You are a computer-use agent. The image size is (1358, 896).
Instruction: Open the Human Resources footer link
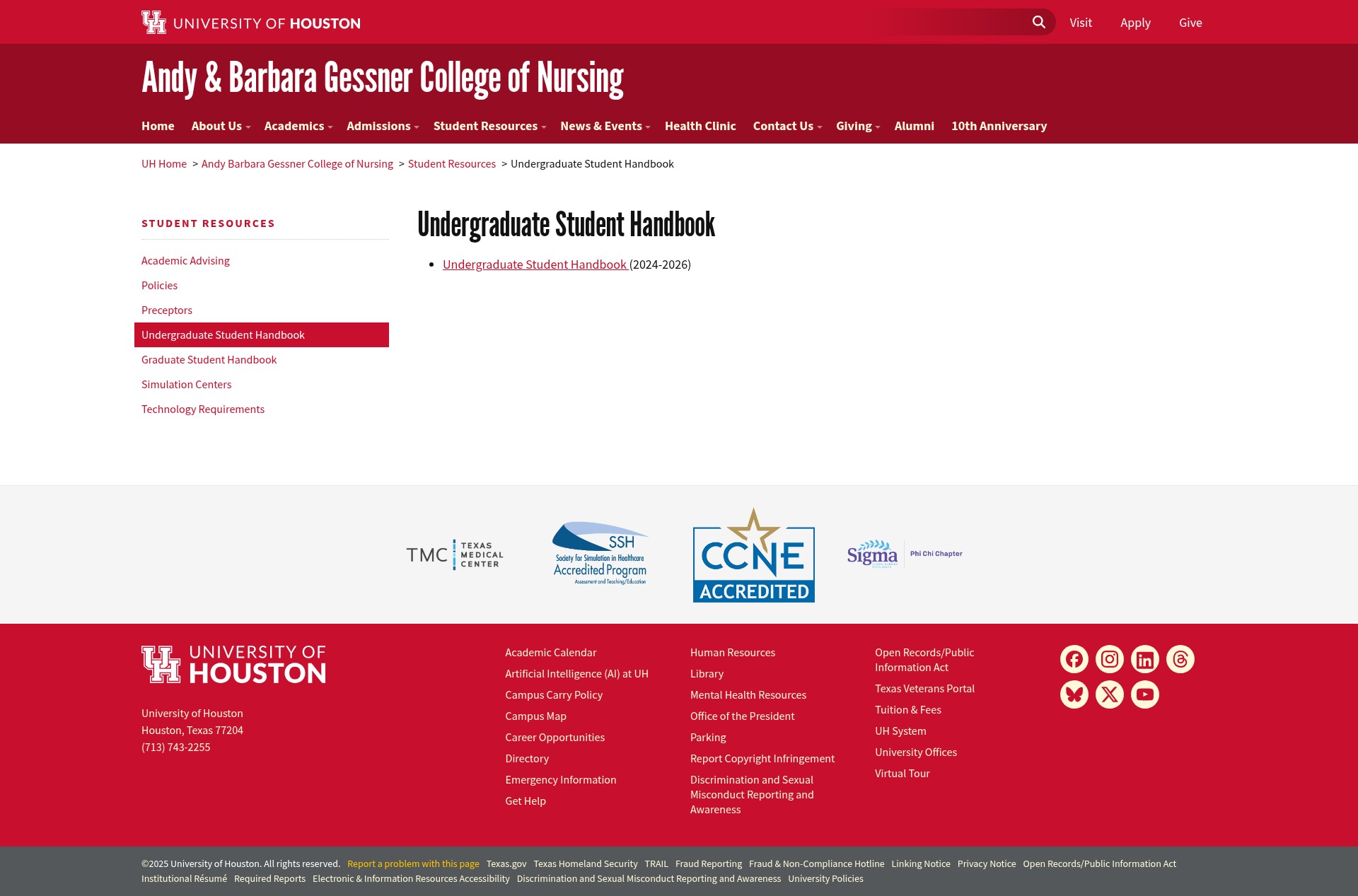[733, 653]
